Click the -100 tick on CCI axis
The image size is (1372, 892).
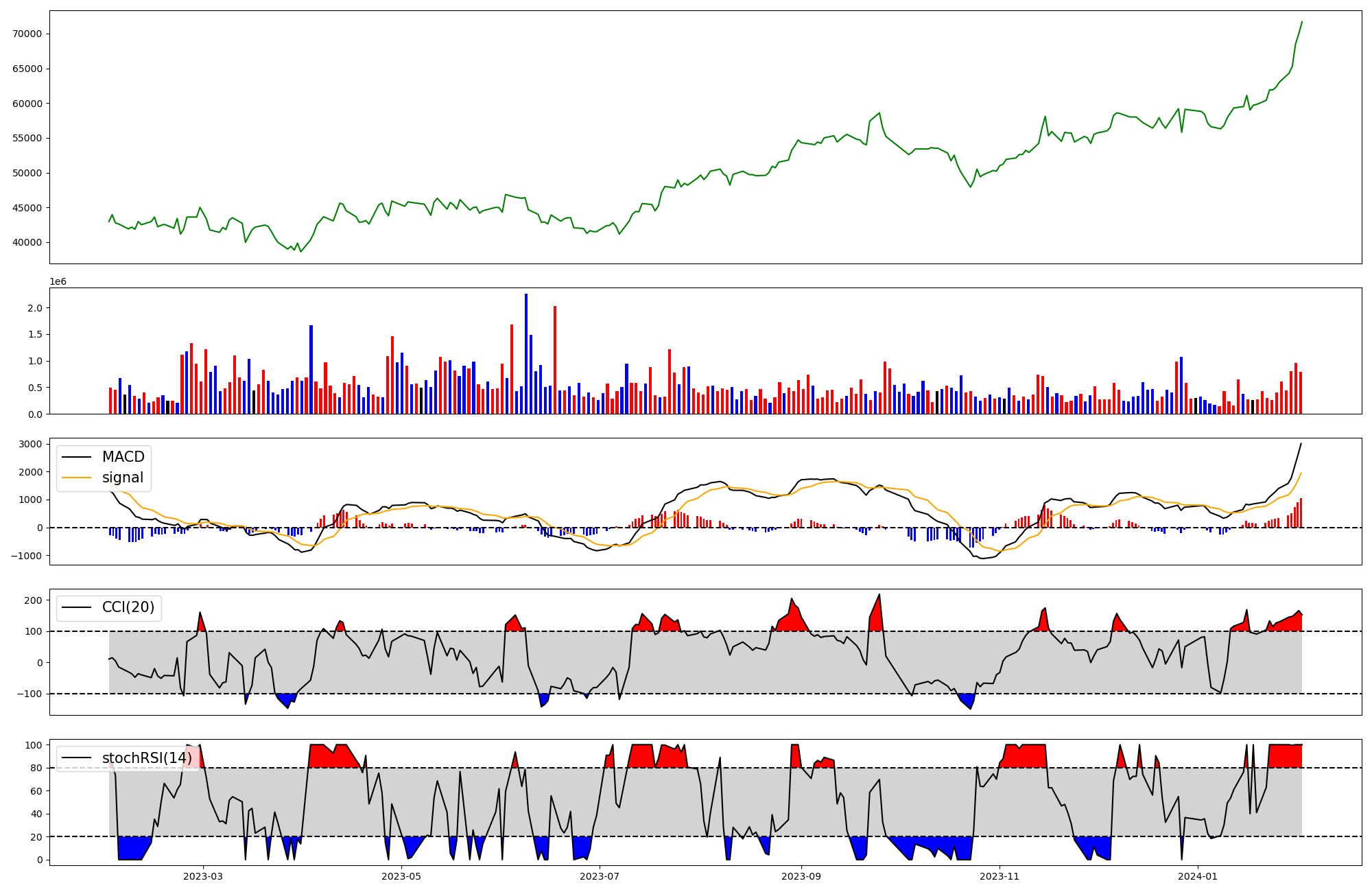29,694
